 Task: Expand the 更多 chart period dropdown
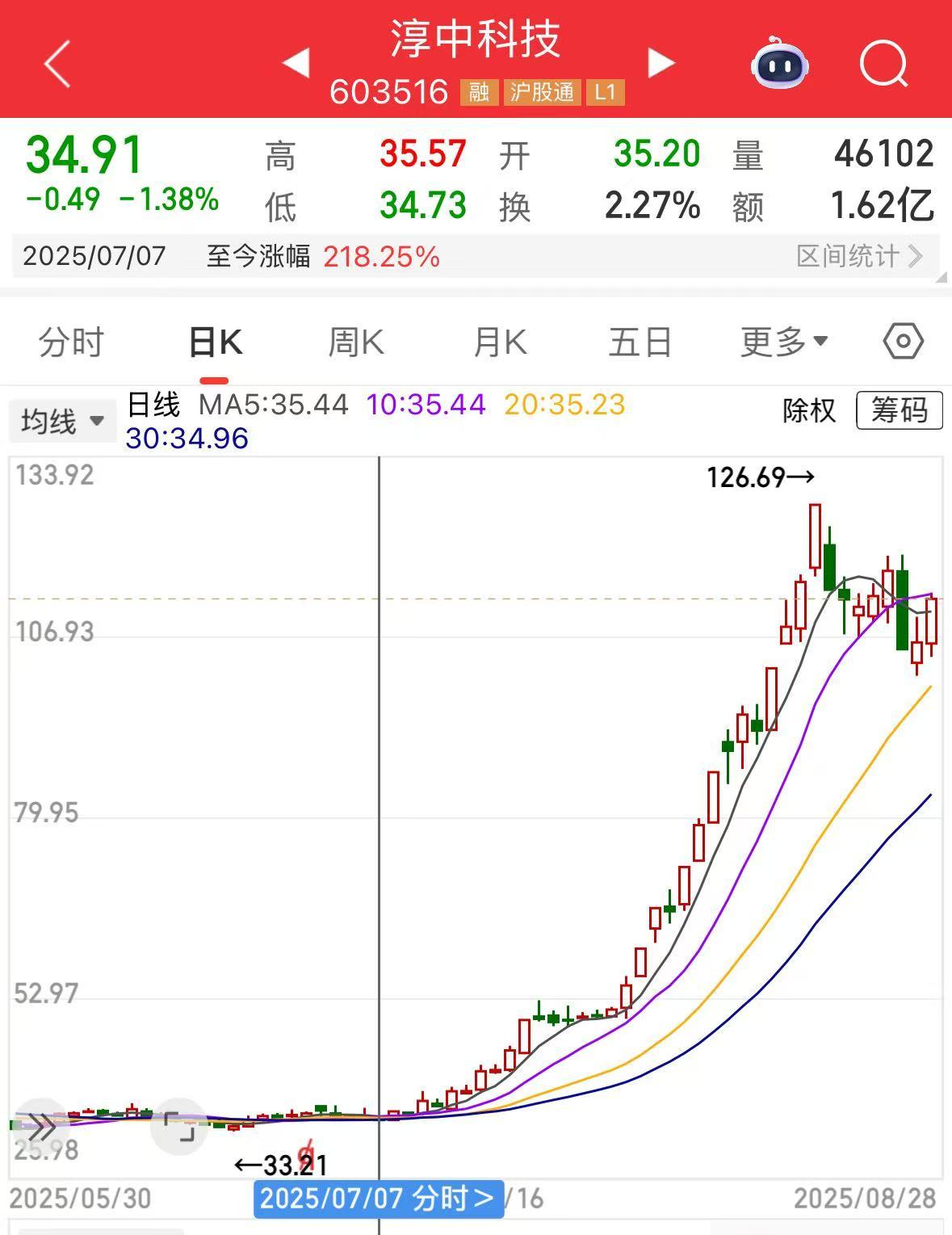point(783,342)
